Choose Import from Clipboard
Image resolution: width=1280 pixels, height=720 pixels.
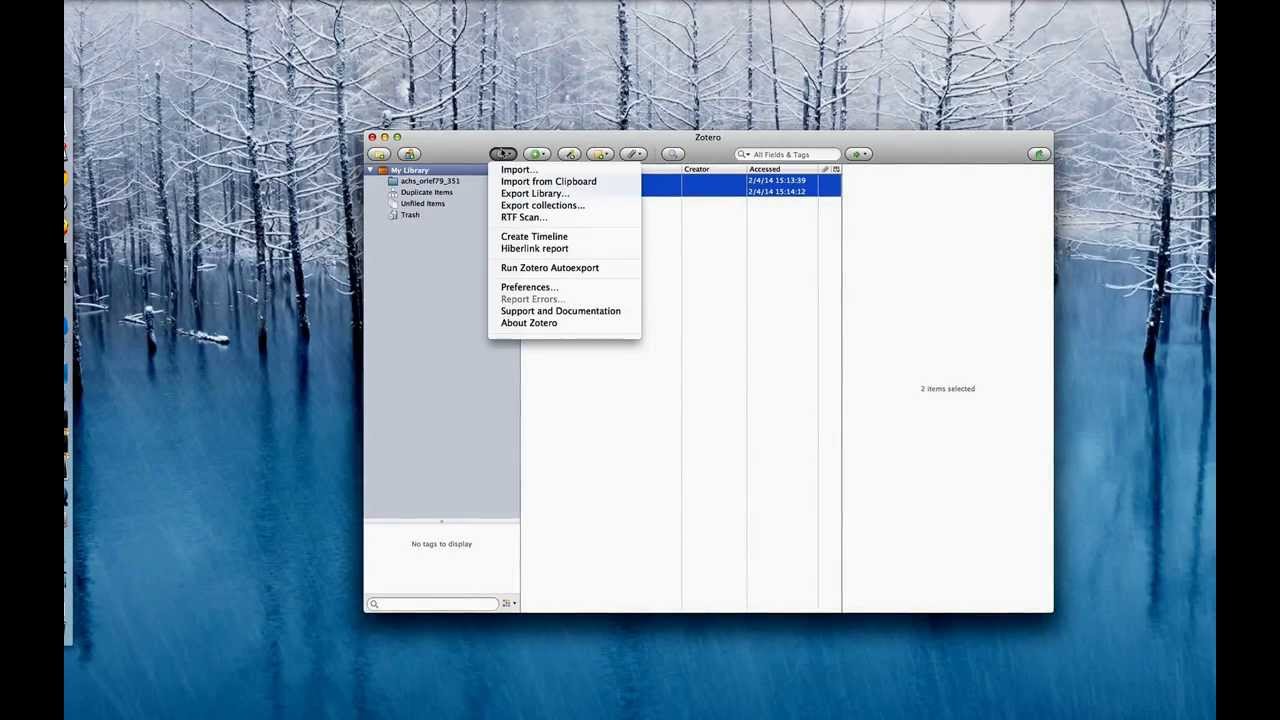[564, 182]
